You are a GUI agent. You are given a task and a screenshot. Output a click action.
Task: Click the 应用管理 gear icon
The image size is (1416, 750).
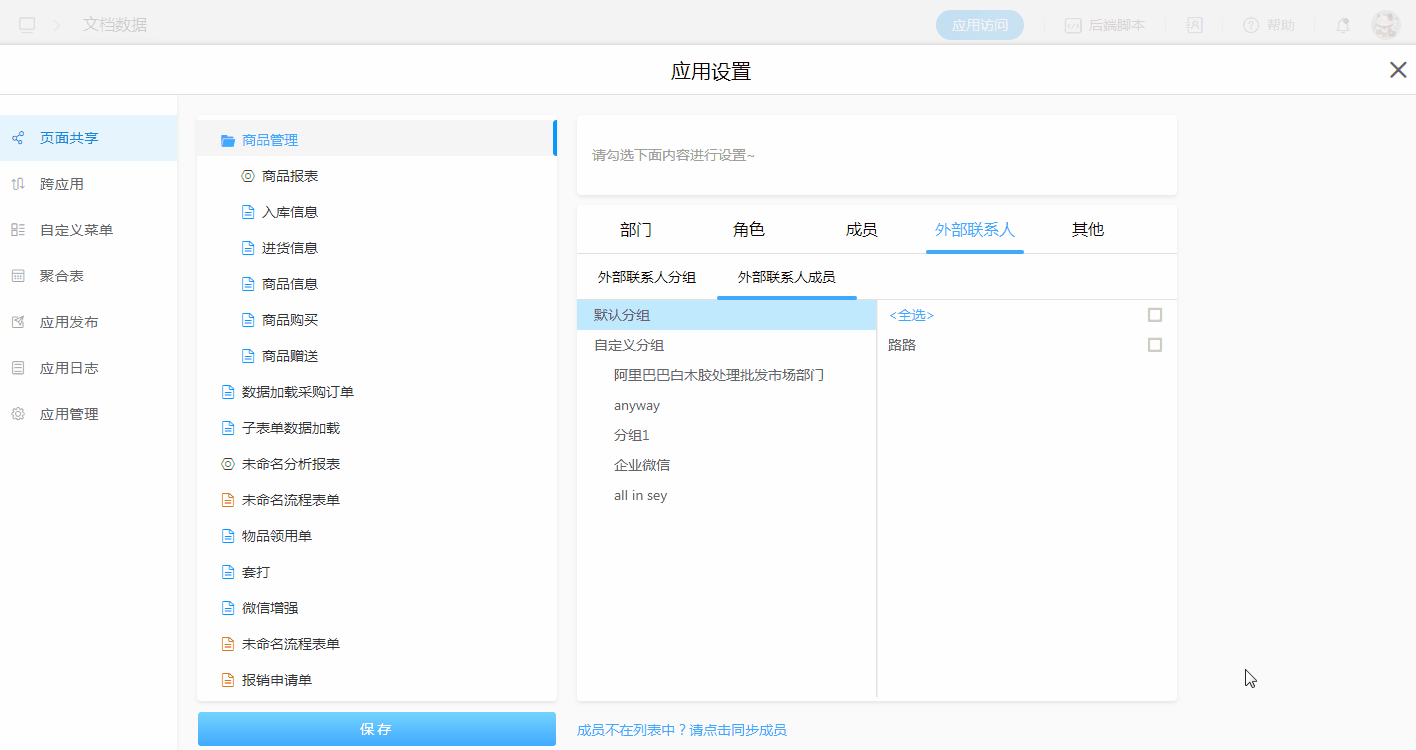coord(18,414)
